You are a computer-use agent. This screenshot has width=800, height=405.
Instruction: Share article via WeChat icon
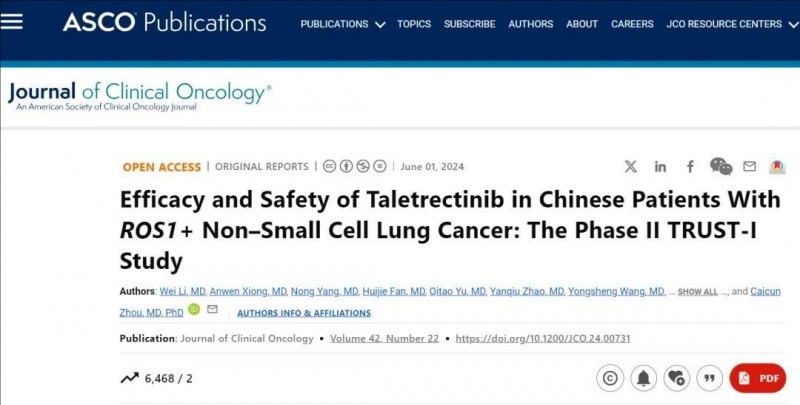[x=721, y=166]
